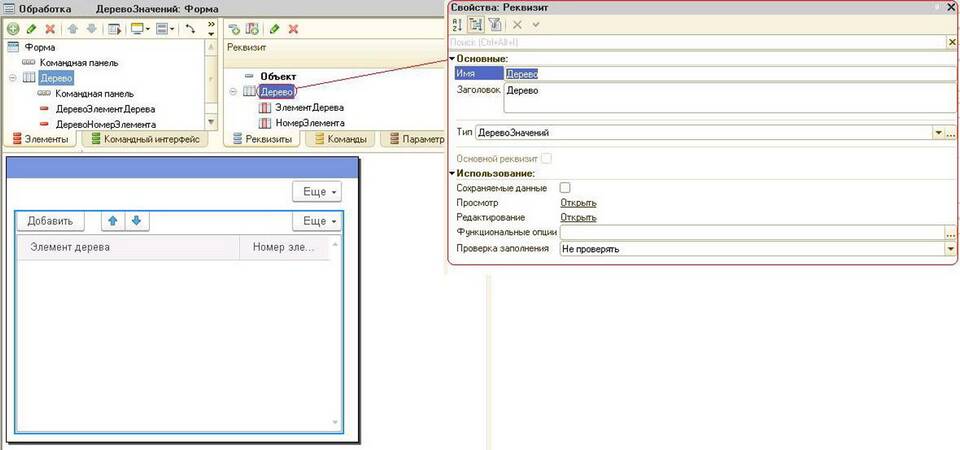This screenshot has height=450, width=960.
Task: Confirm the property edit in the properties toolbar
Action: [x=536, y=24]
